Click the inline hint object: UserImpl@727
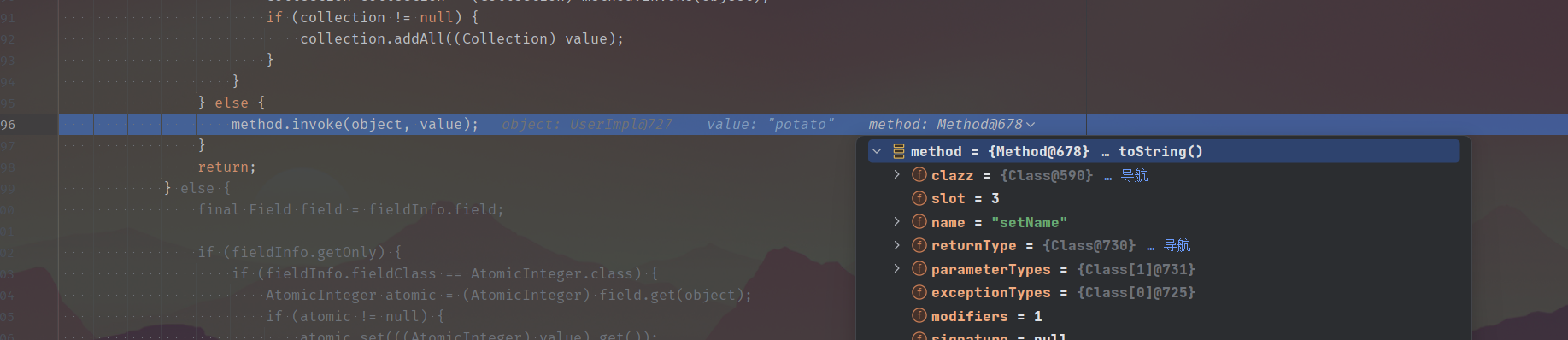This screenshot has height=340, width=1568. 587,125
